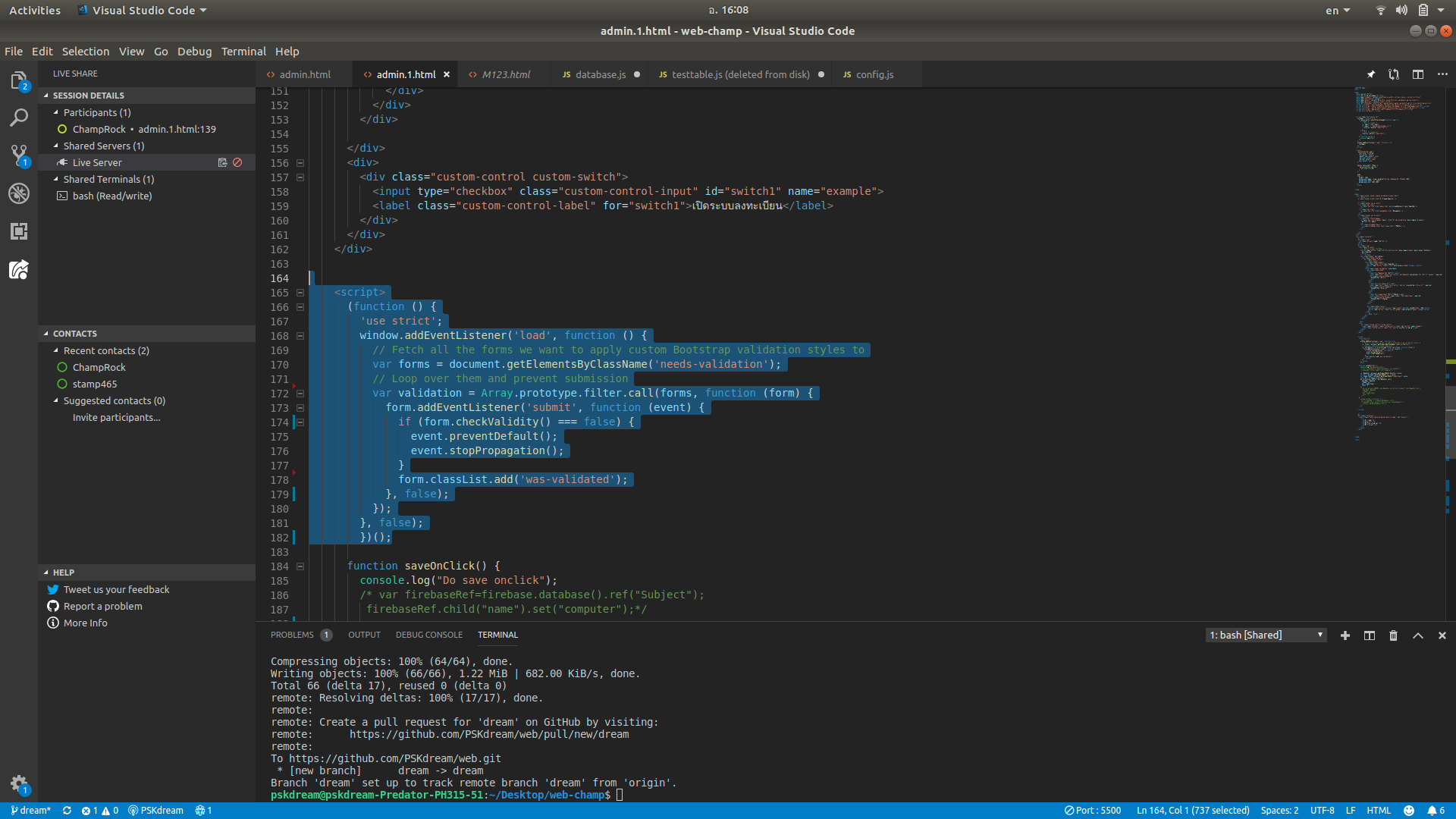Open the Search view icon
This screenshot has height=819, width=1456.
click(x=19, y=118)
